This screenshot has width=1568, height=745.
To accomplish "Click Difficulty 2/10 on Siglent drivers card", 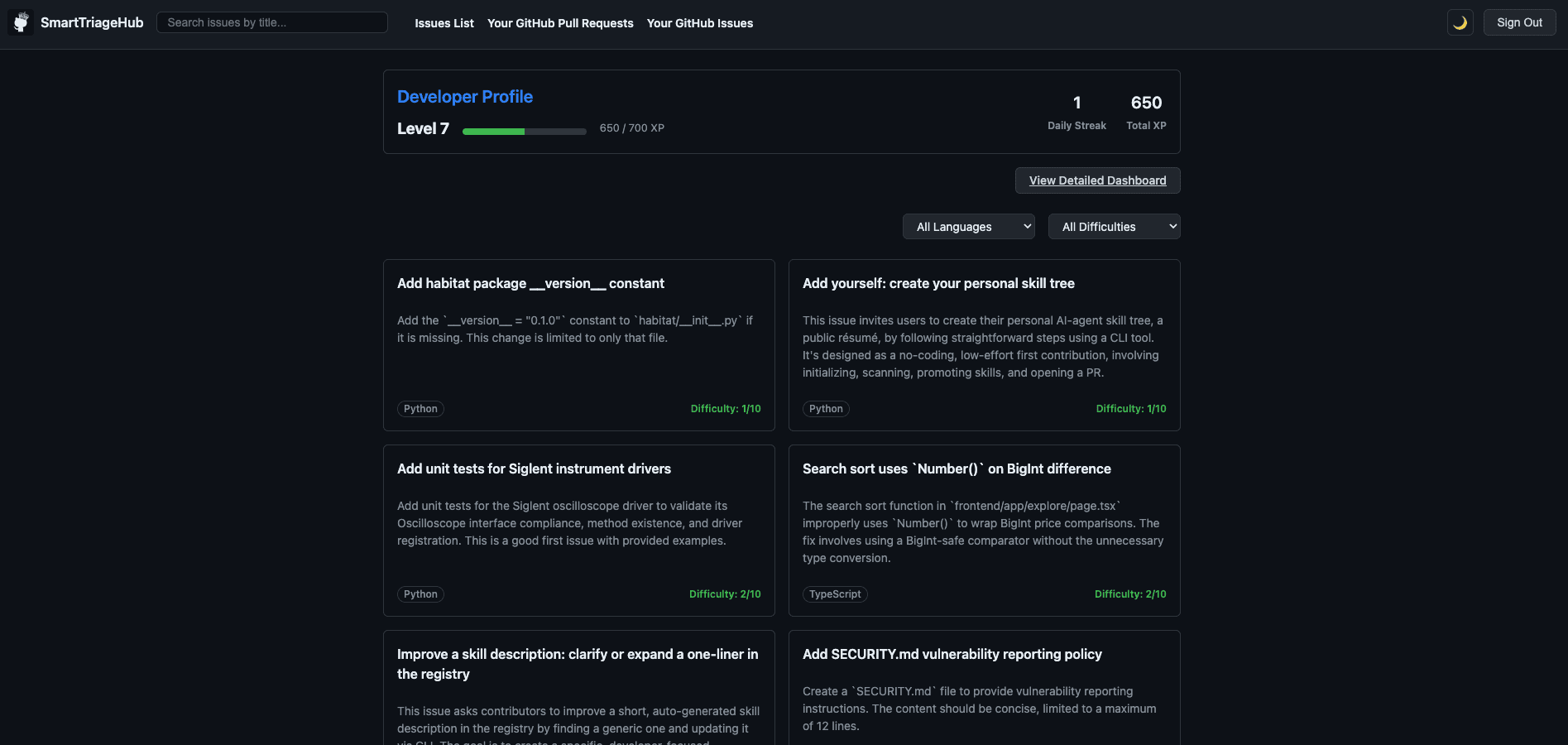I will (725, 594).
